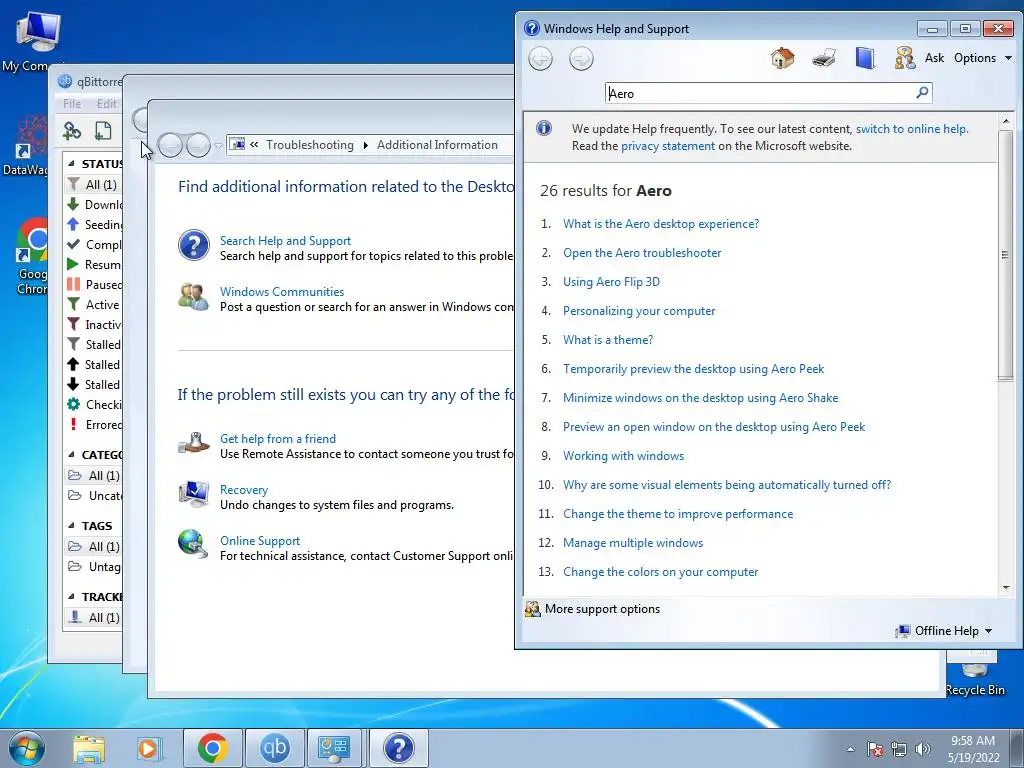Switch to Chrome on the taskbar
This screenshot has width=1024, height=768.
tap(212, 748)
